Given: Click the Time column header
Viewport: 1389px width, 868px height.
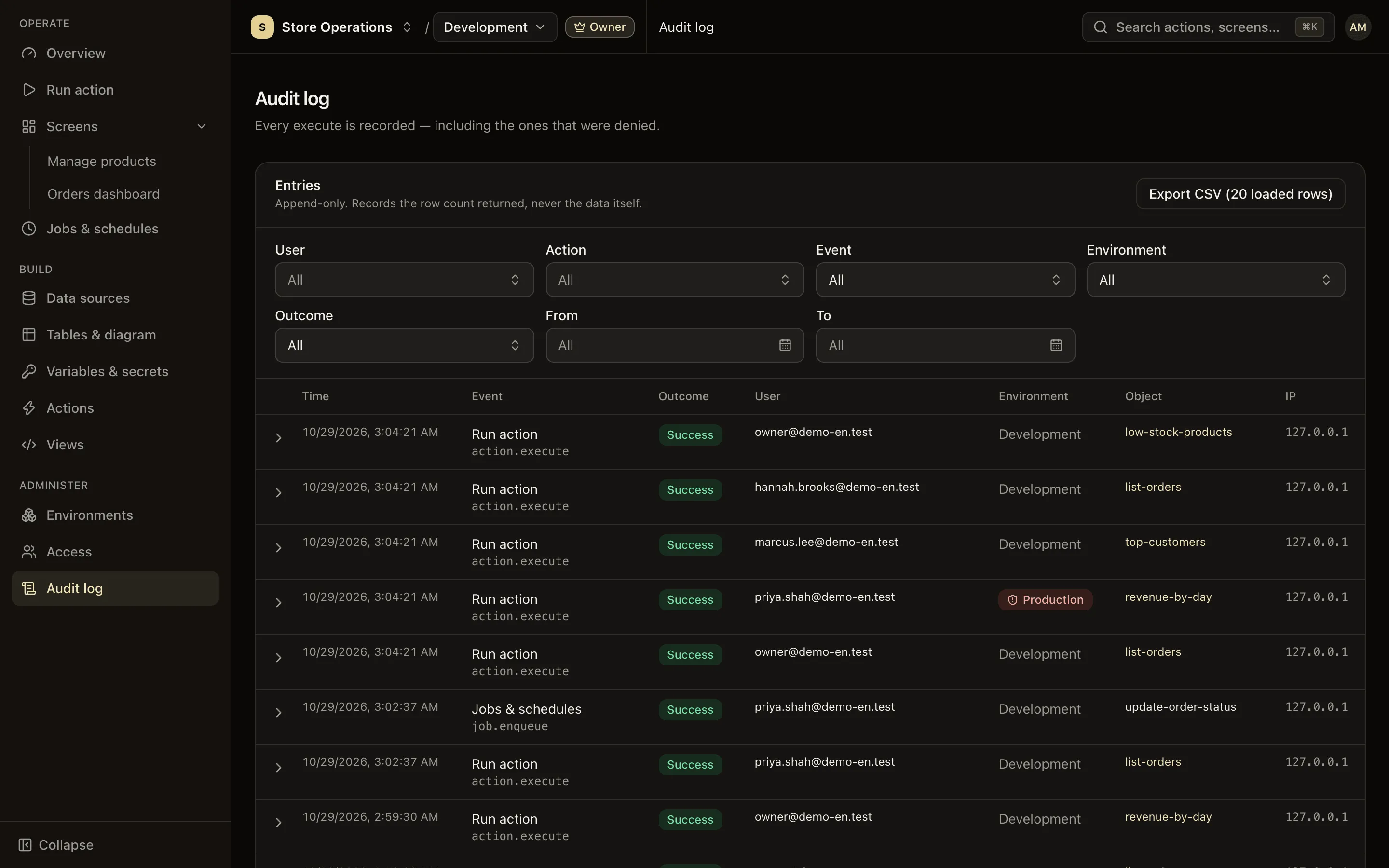Looking at the screenshot, I should 316,396.
